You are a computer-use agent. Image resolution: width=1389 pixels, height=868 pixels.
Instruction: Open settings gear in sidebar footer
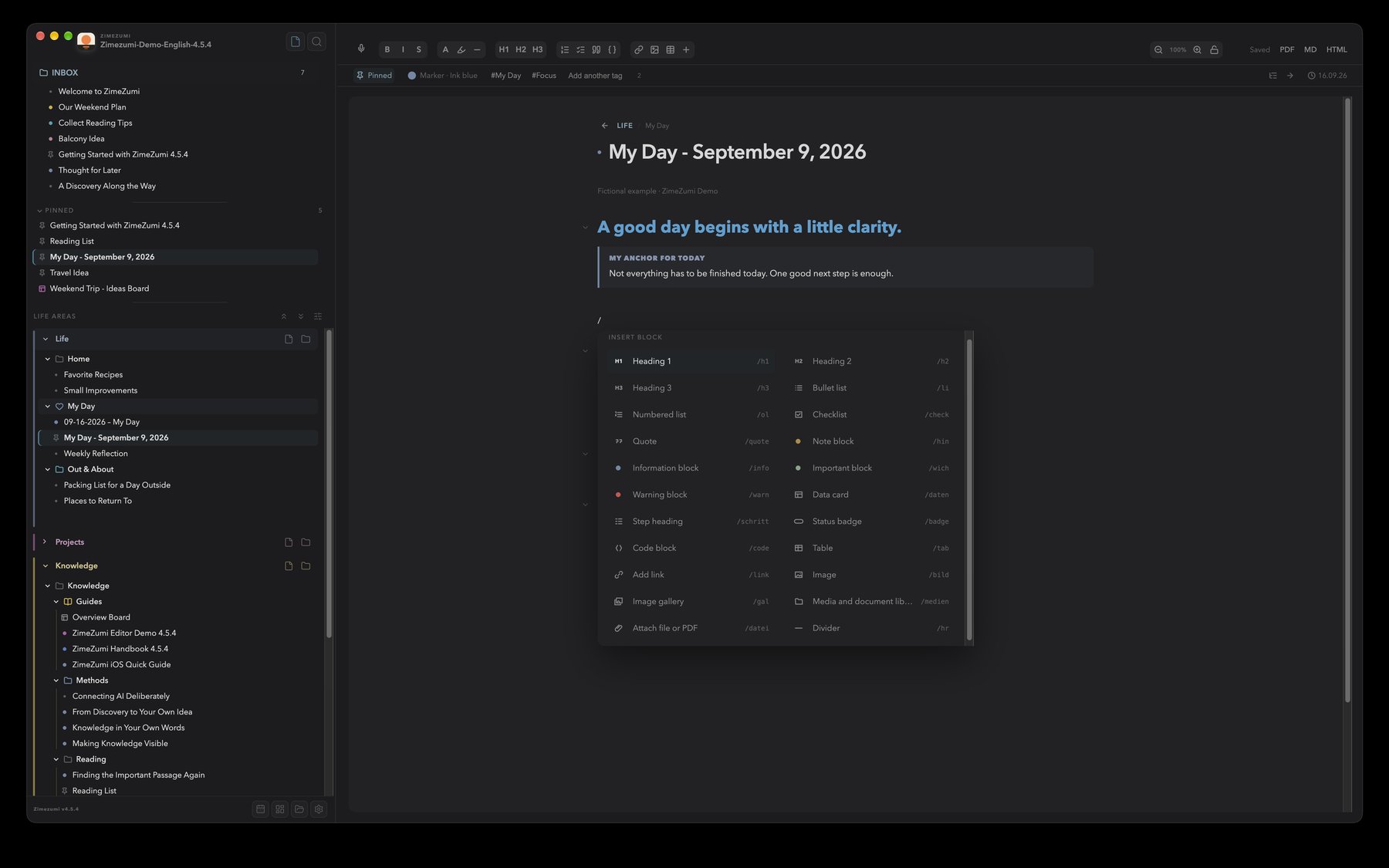319,809
